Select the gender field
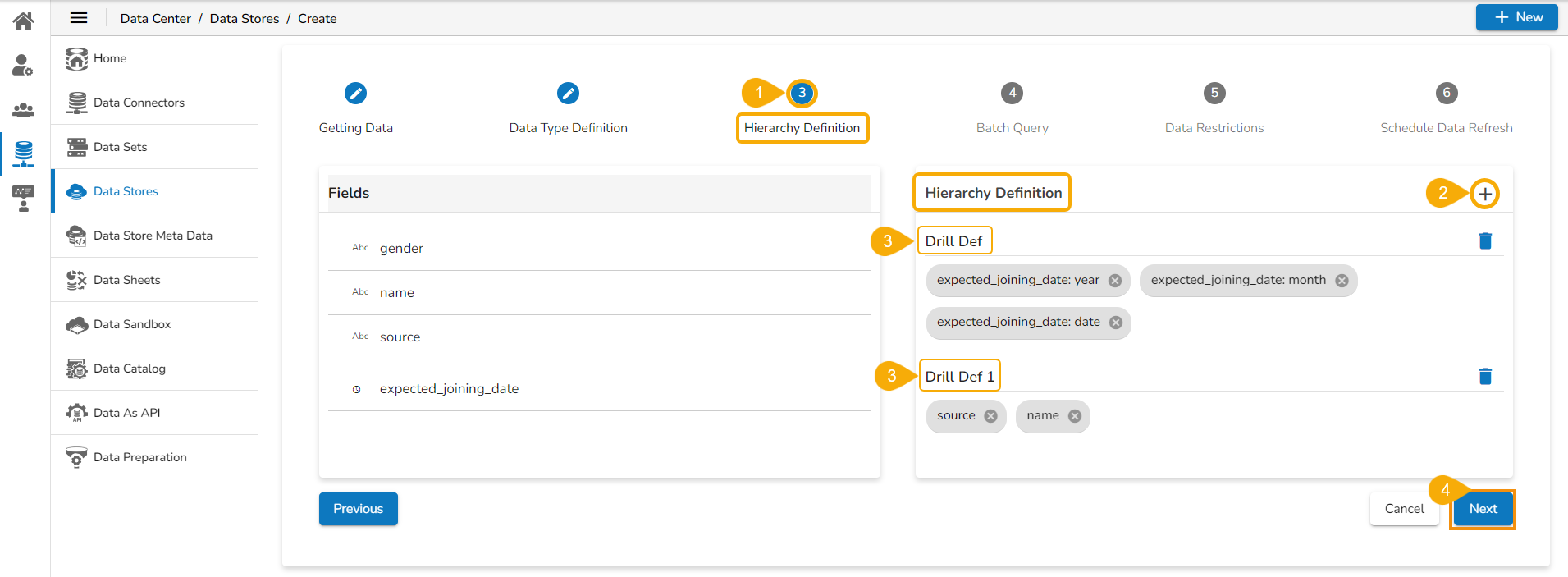The image size is (1568, 577). pos(401,249)
